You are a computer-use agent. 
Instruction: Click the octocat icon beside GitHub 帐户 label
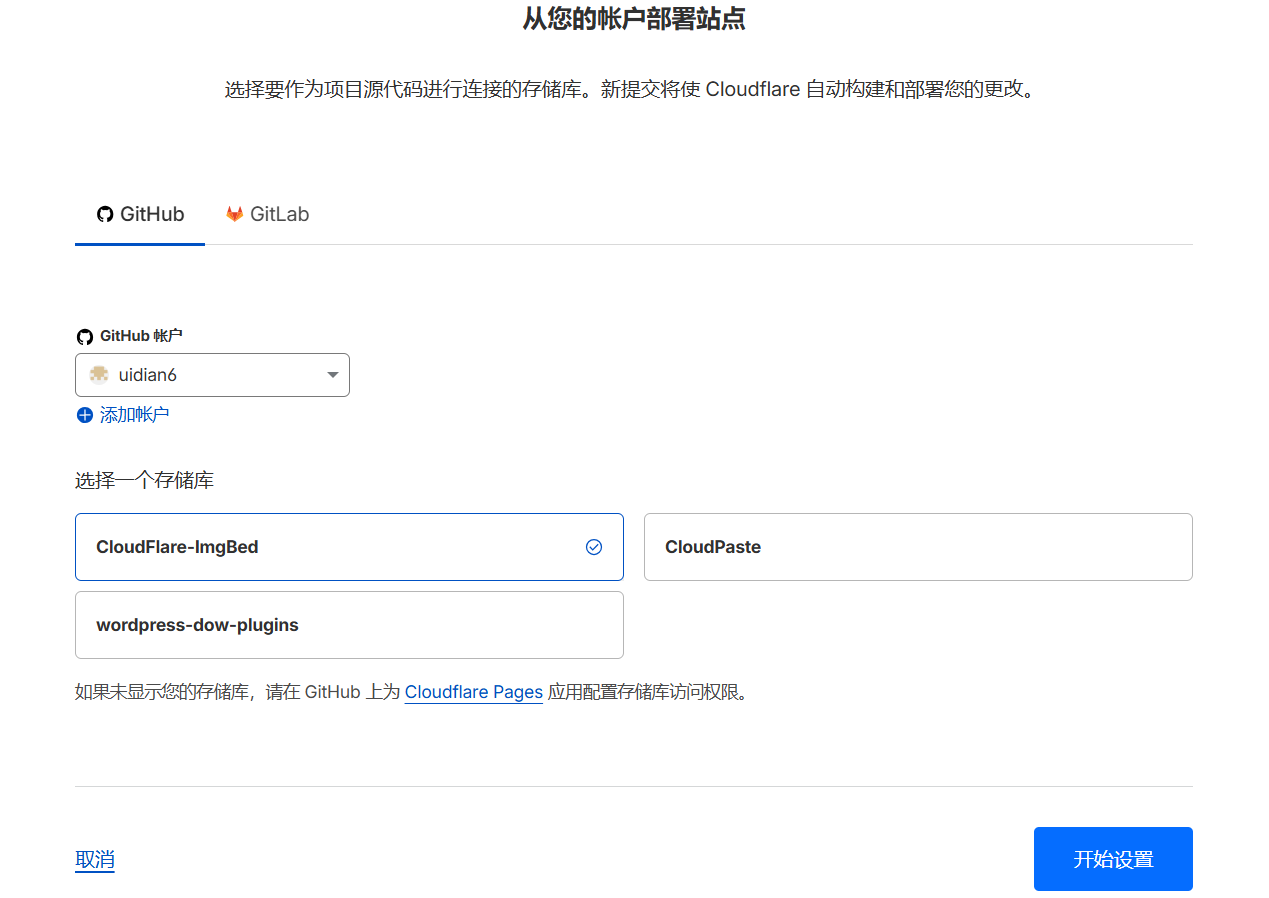click(85, 337)
